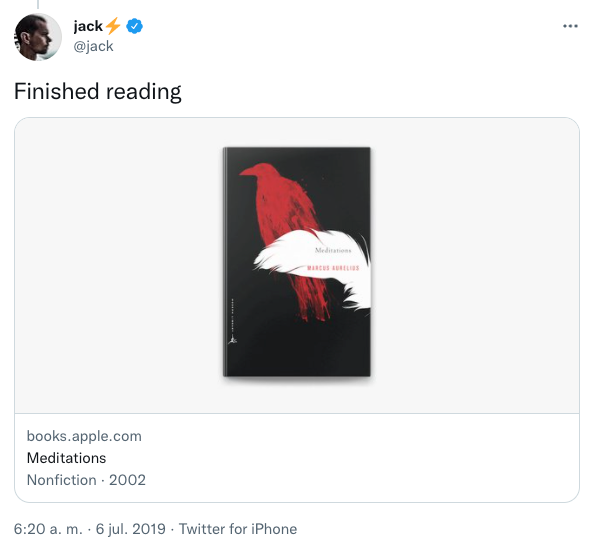The height and width of the screenshot is (545, 596).
Task: Click the Meditations card title
Action: tap(66, 458)
